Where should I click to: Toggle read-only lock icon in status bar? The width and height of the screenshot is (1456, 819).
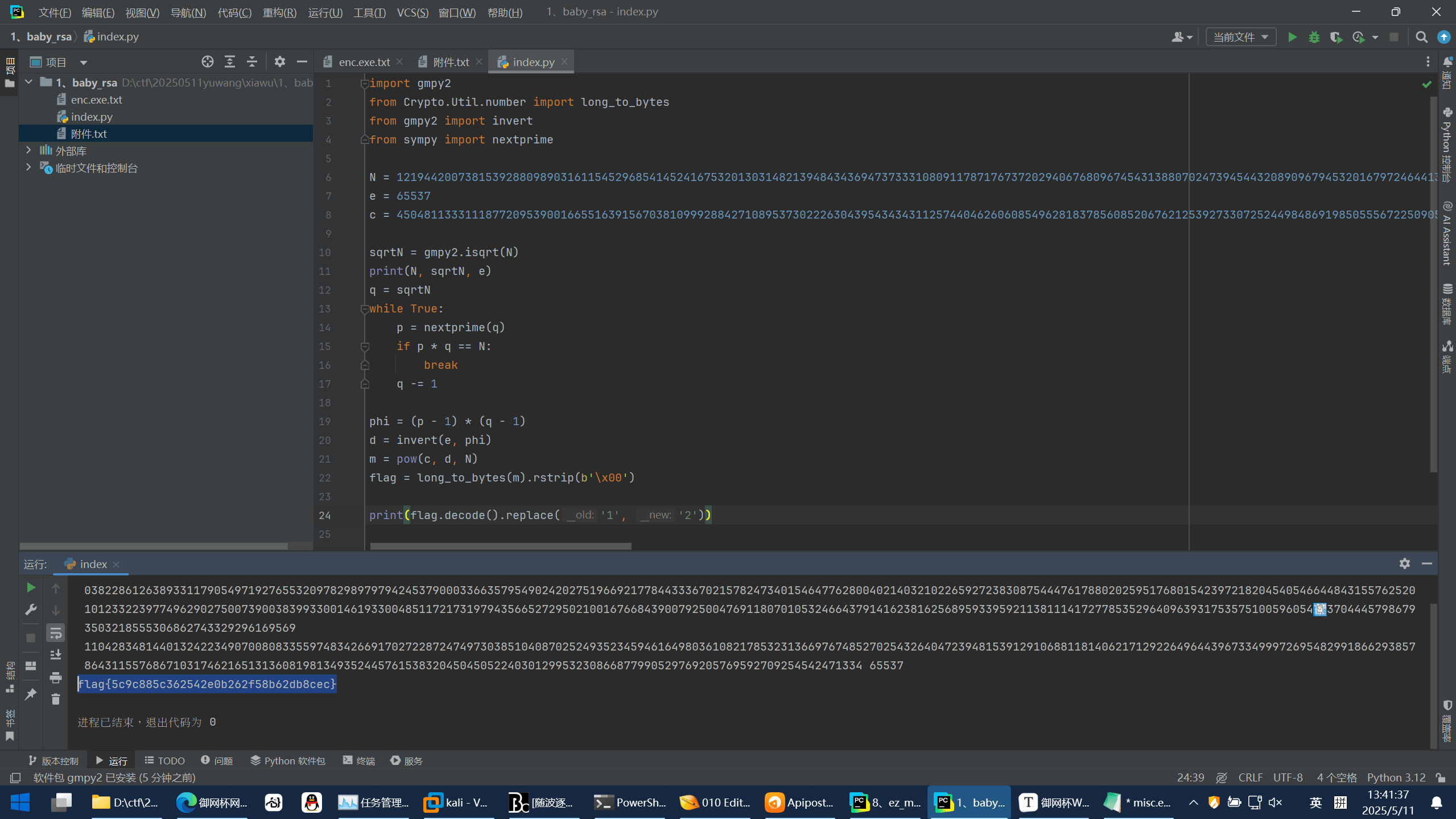click(1441, 777)
